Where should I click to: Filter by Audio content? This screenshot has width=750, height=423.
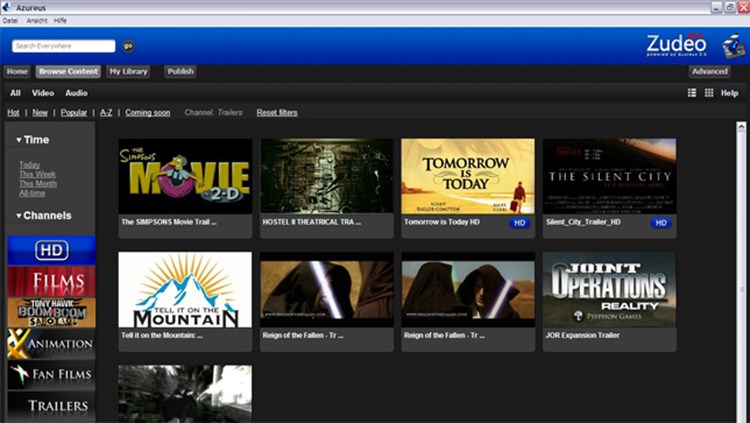pos(76,93)
